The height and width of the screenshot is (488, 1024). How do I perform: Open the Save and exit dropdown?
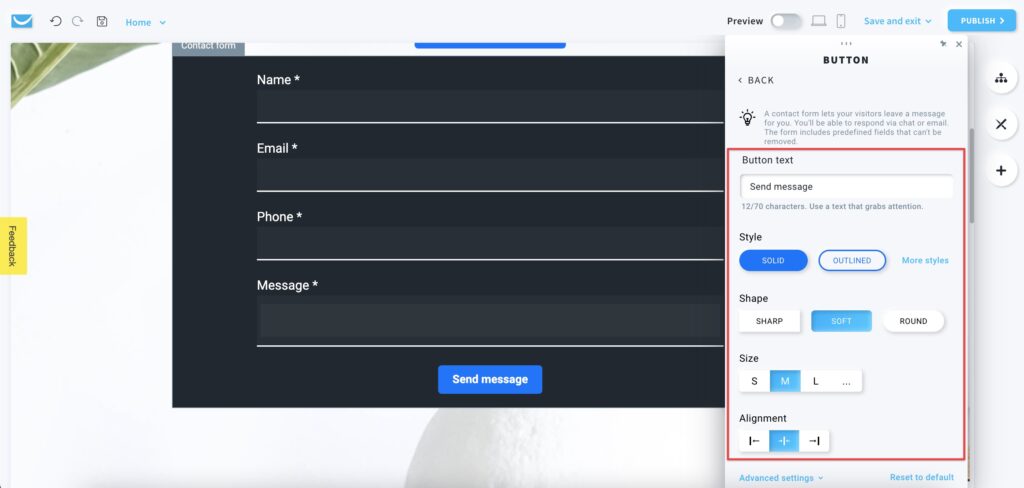(x=897, y=21)
